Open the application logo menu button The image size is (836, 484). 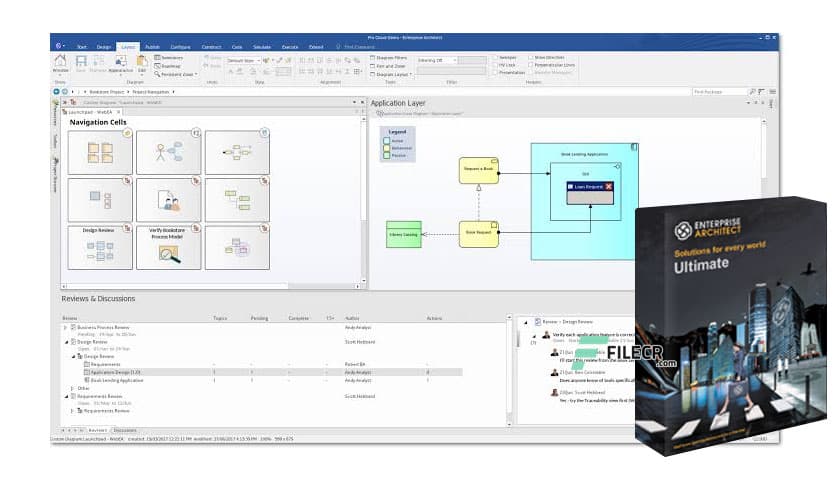(x=59, y=46)
